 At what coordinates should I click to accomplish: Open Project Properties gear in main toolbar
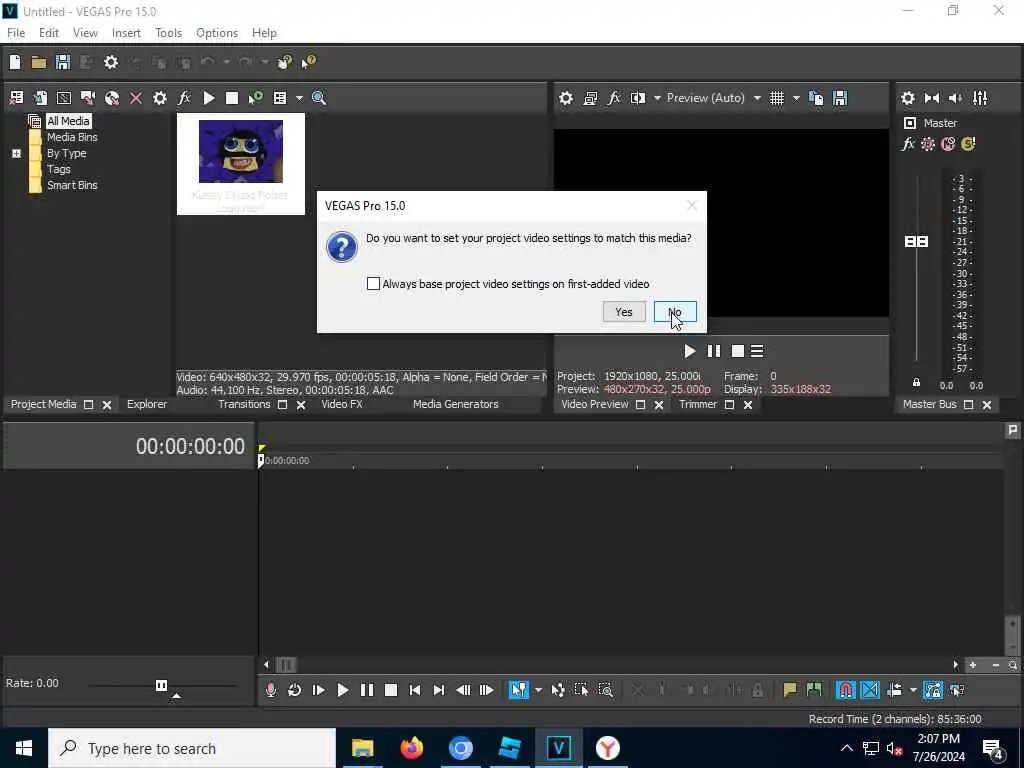[111, 62]
